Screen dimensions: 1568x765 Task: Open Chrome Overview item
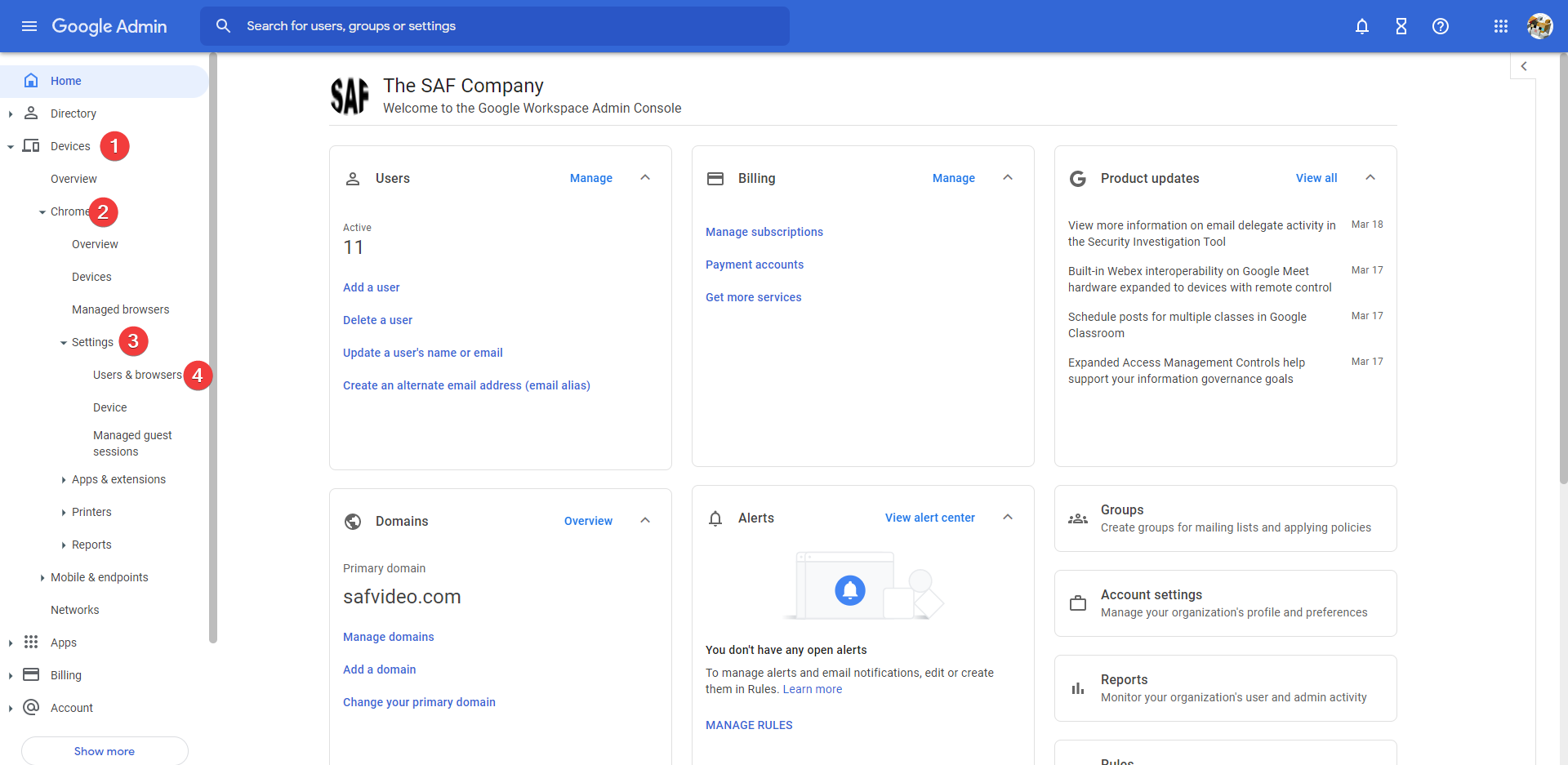(x=95, y=244)
